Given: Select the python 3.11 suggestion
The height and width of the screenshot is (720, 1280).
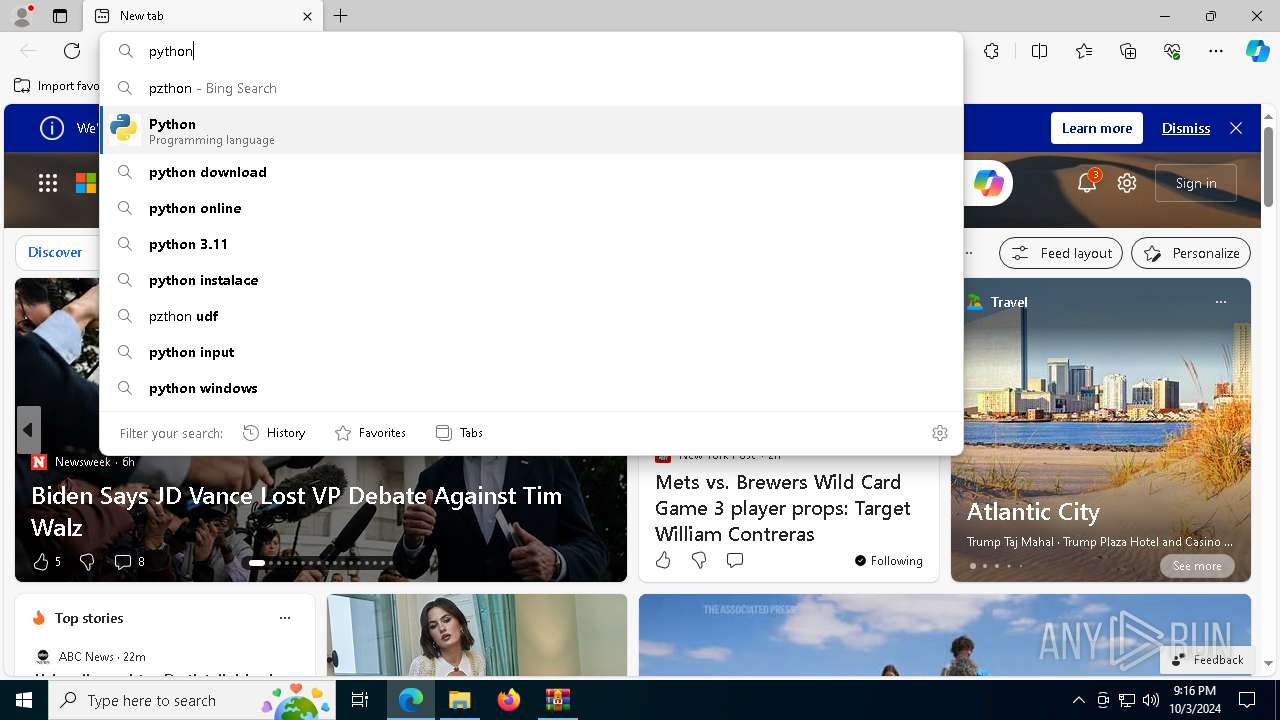Looking at the screenshot, I should tap(531, 244).
